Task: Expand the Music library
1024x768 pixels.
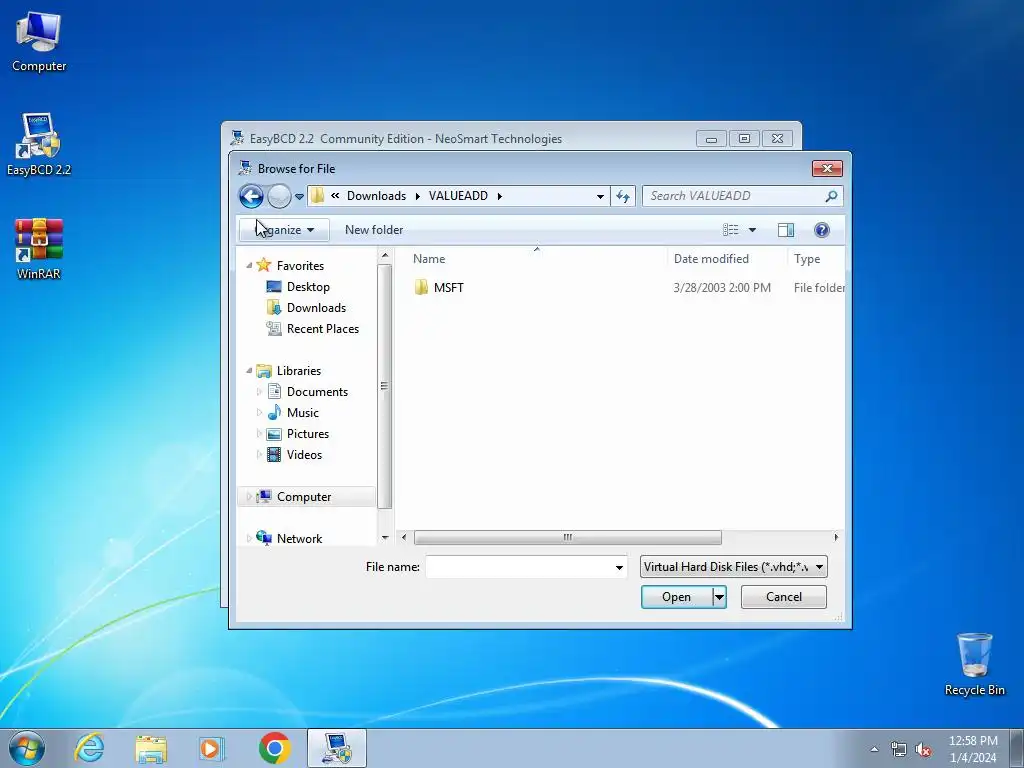Action: click(x=259, y=413)
